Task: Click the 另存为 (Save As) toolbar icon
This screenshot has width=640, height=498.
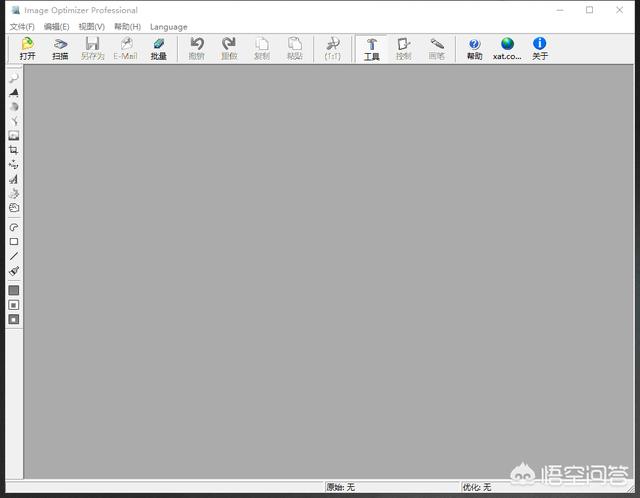Action: [x=93, y=49]
